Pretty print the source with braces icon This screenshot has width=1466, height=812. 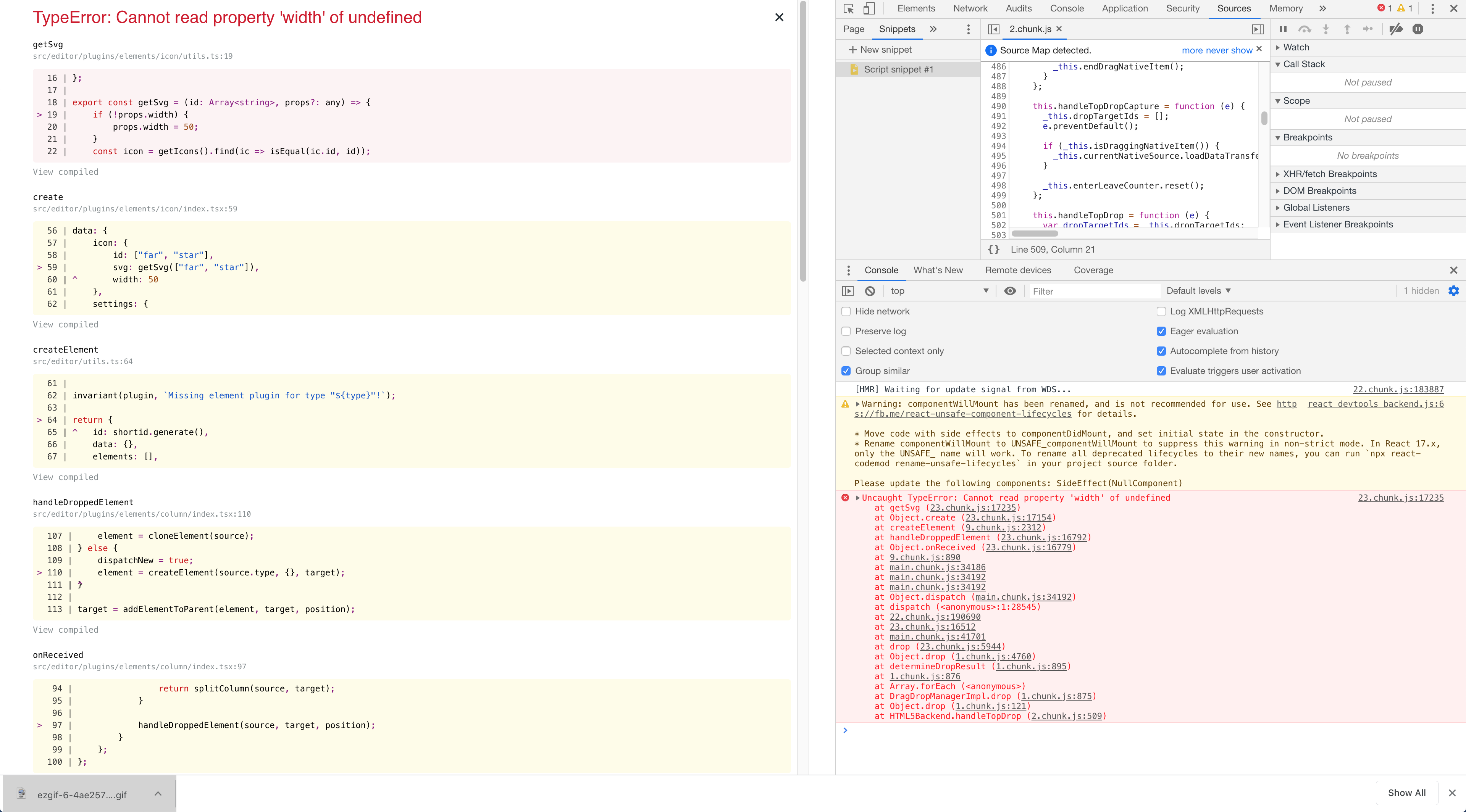pos(994,250)
